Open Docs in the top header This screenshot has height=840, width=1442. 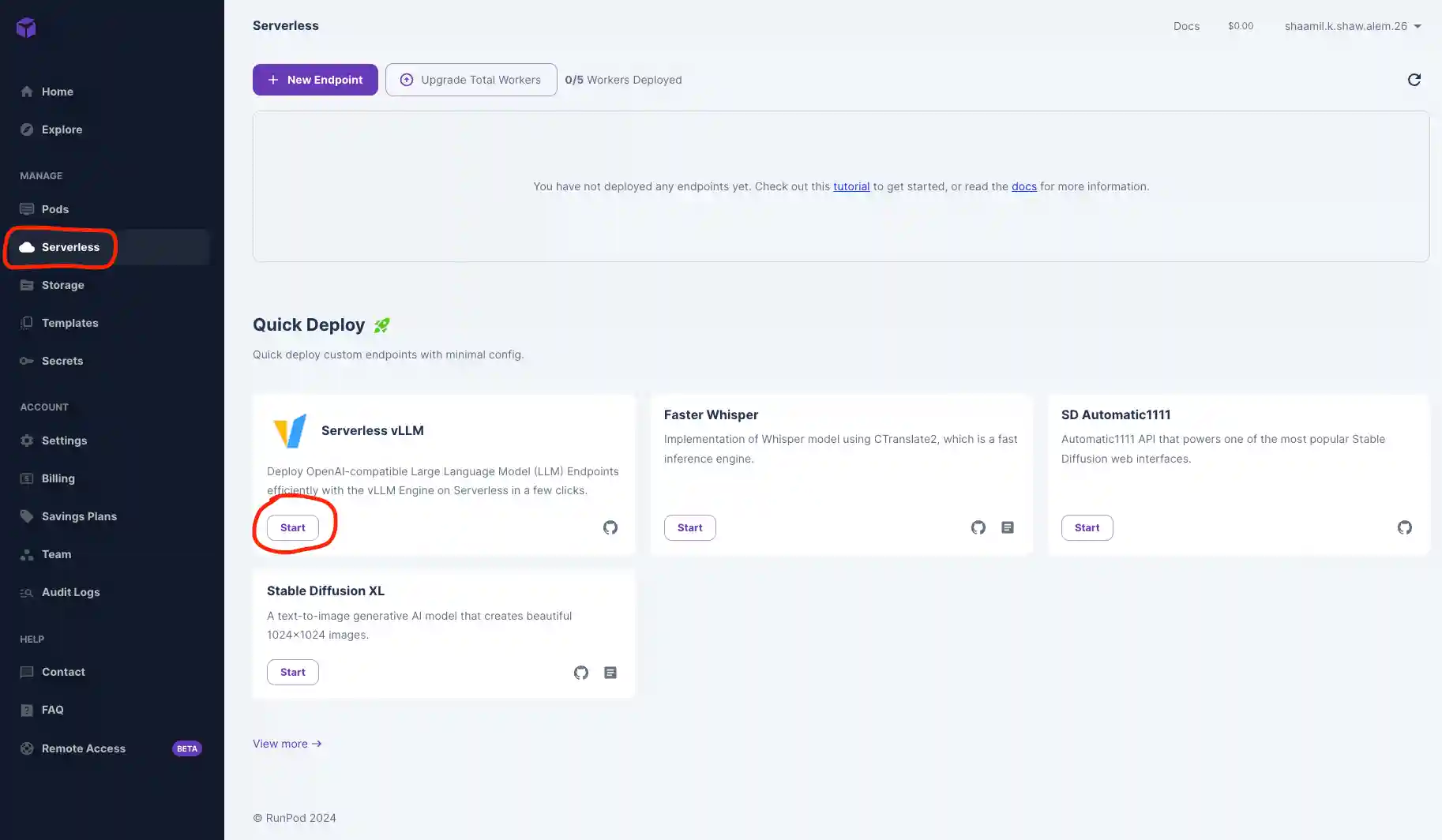pyautogui.click(x=1186, y=26)
